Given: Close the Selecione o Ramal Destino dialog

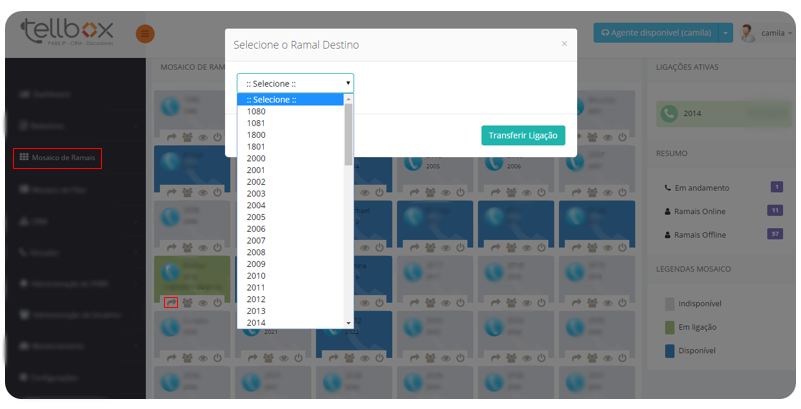Looking at the screenshot, I should [563, 44].
